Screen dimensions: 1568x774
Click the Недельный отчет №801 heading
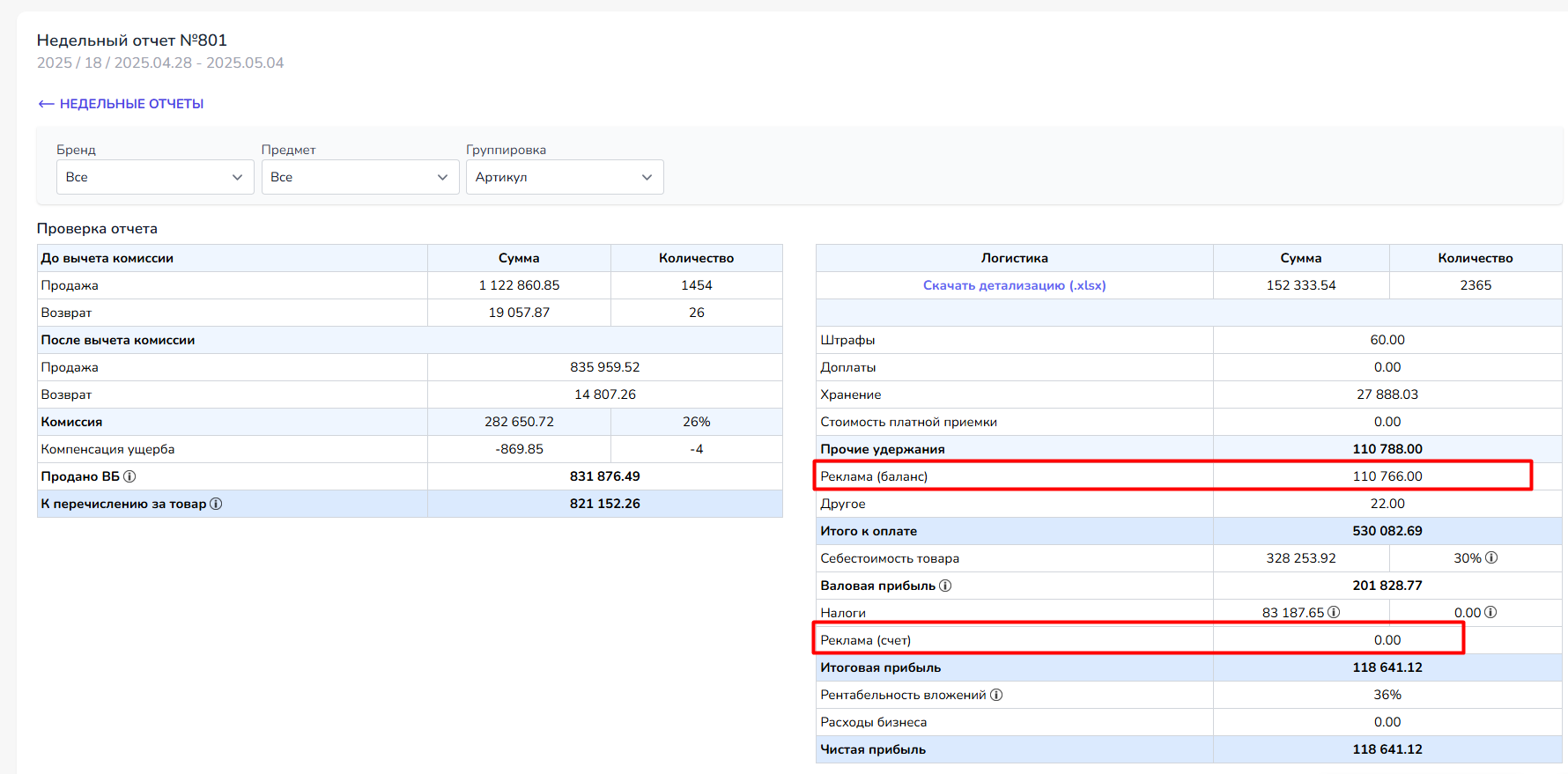132,40
